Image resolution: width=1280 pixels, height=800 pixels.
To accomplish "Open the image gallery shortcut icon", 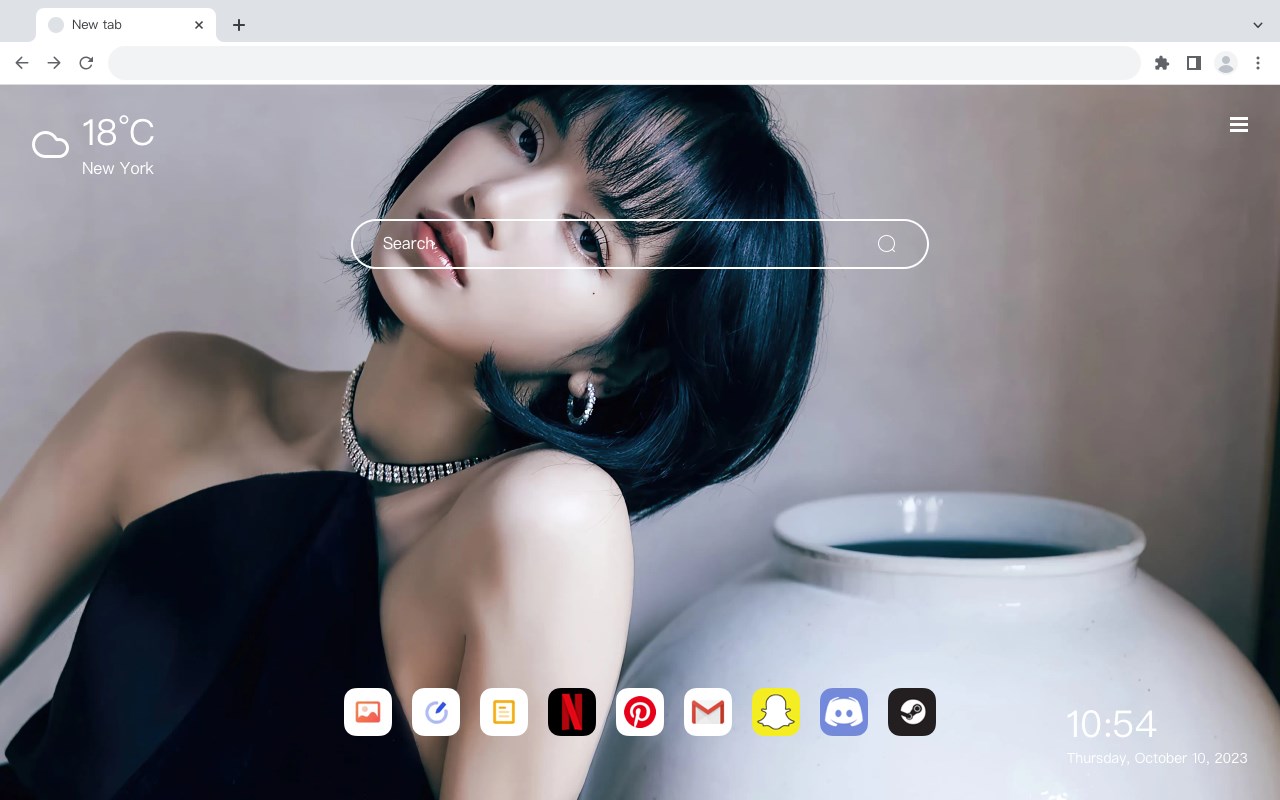I will coord(368,712).
